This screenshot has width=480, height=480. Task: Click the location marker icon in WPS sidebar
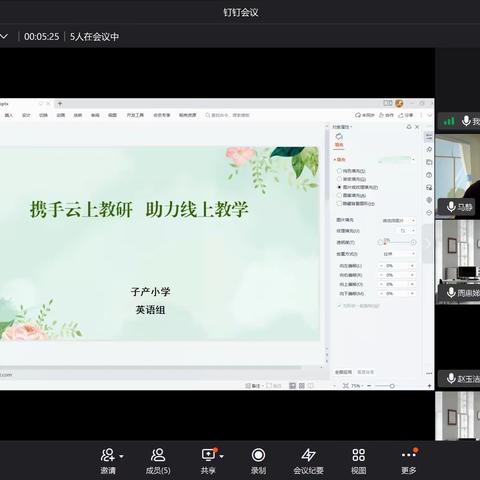(x=429, y=200)
